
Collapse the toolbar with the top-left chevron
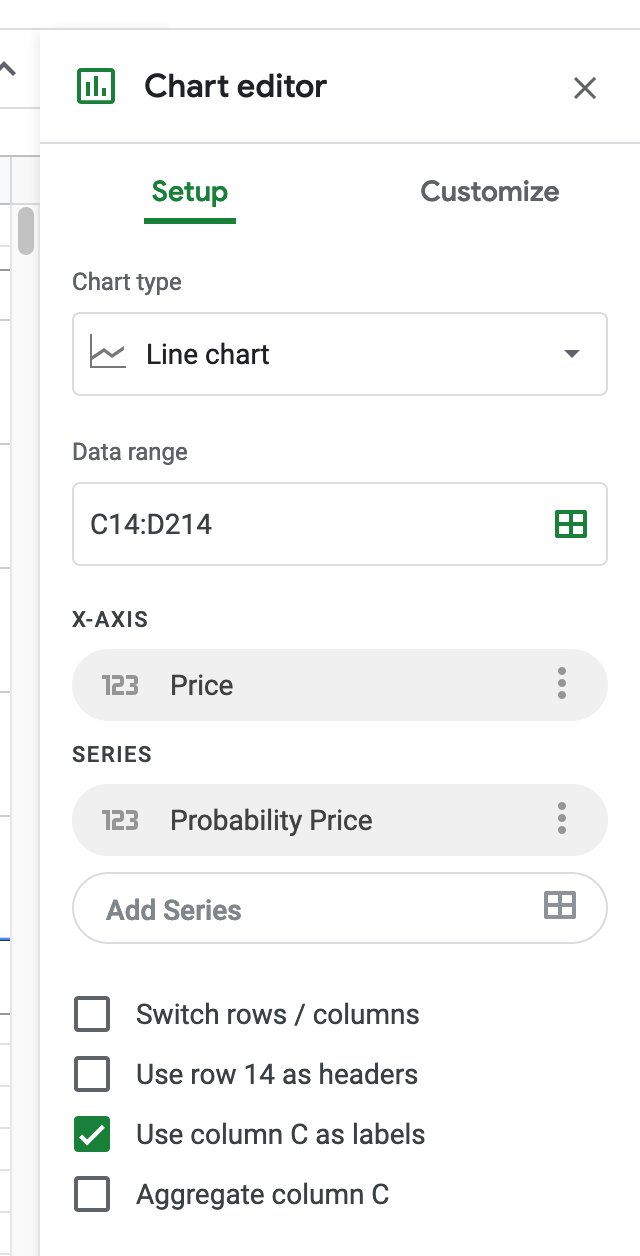pyautogui.click(x=8, y=70)
